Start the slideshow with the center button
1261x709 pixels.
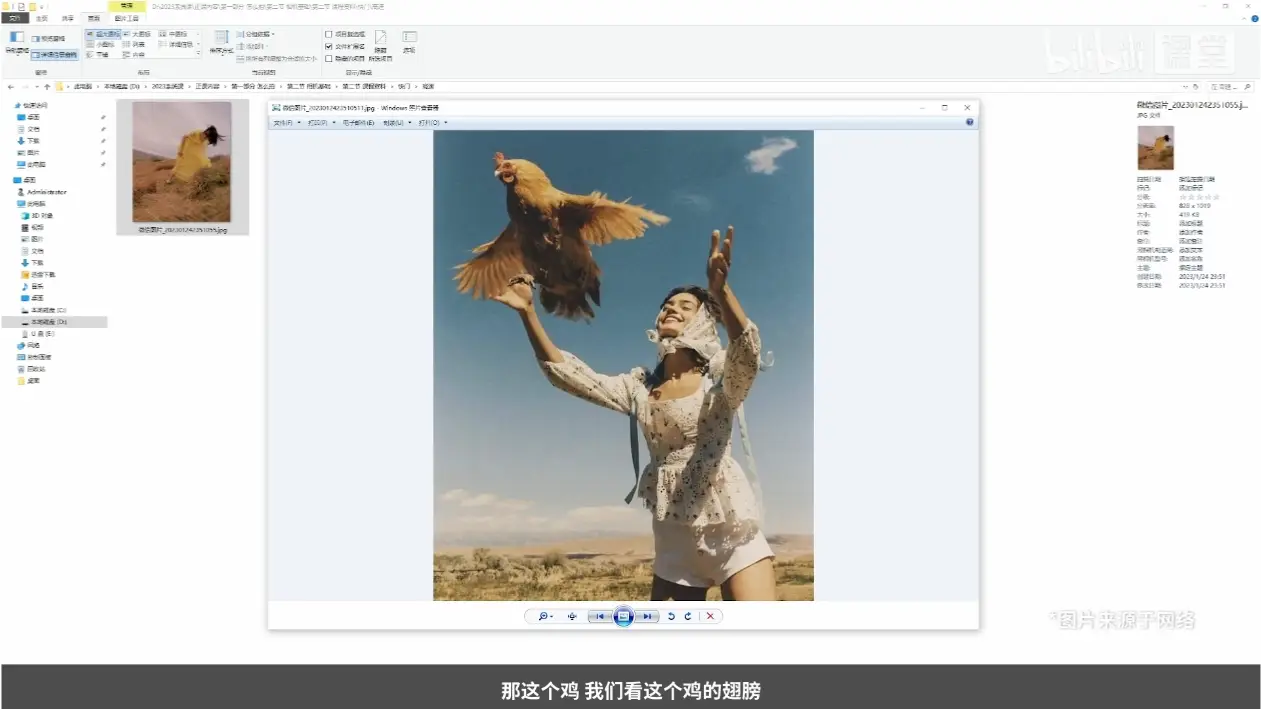click(x=623, y=617)
